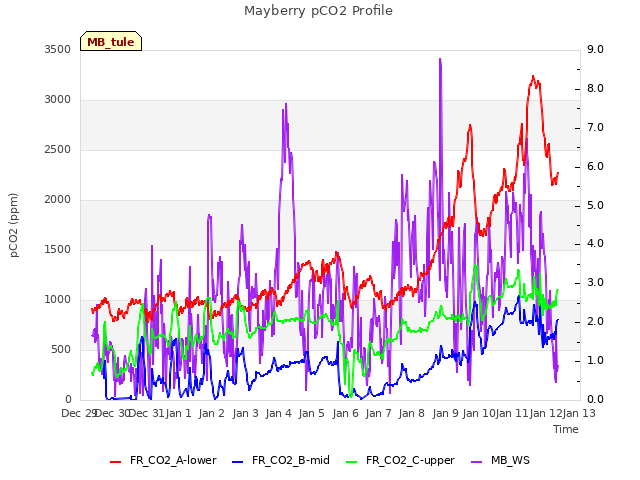Click the 6.0 right-axis tick label
This screenshot has width=640, height=480.
coord(595,167)
